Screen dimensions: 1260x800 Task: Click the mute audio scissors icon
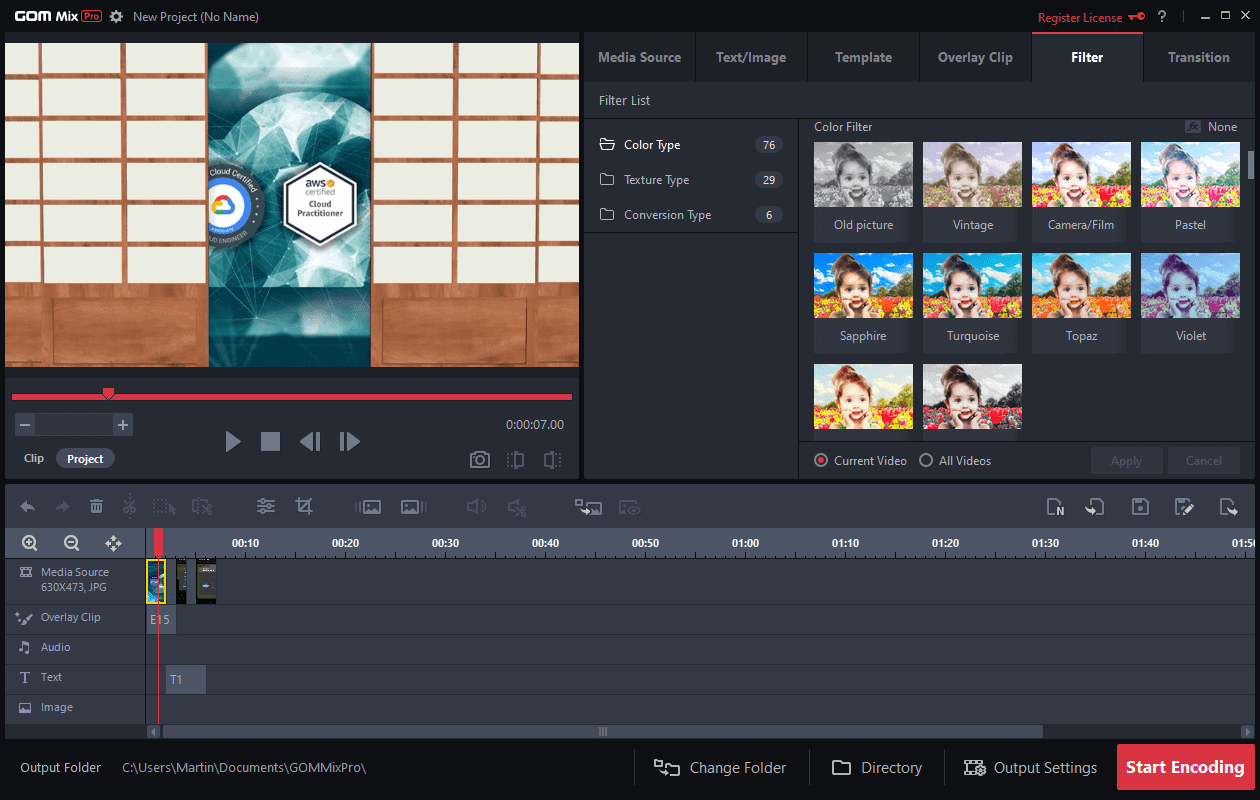517,507
